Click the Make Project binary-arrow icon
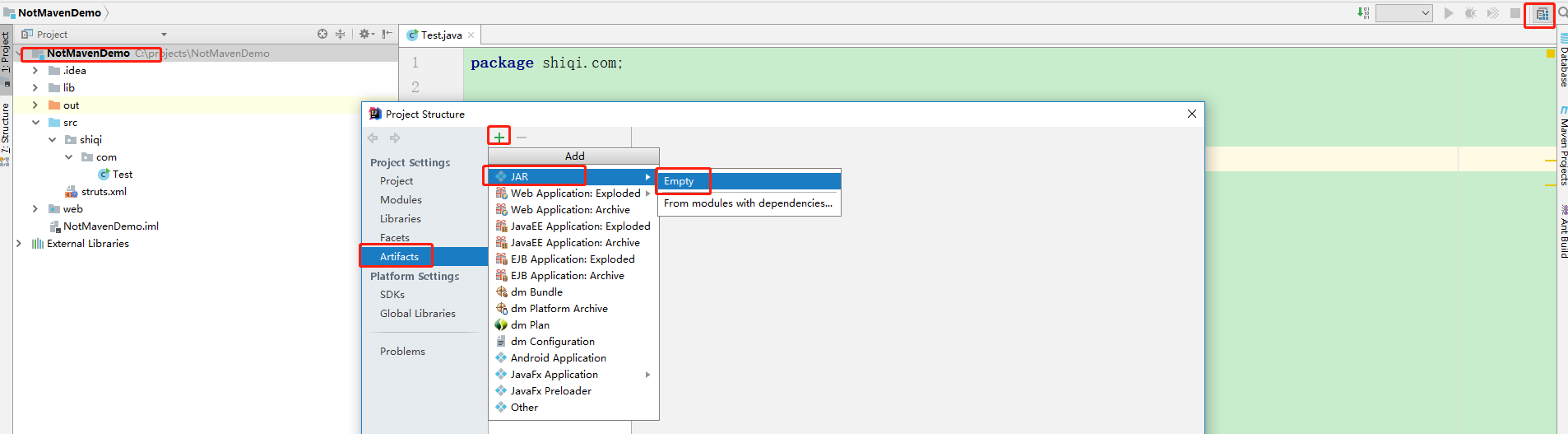This screenshot has height=434, width=1568. click(1363, 13)
